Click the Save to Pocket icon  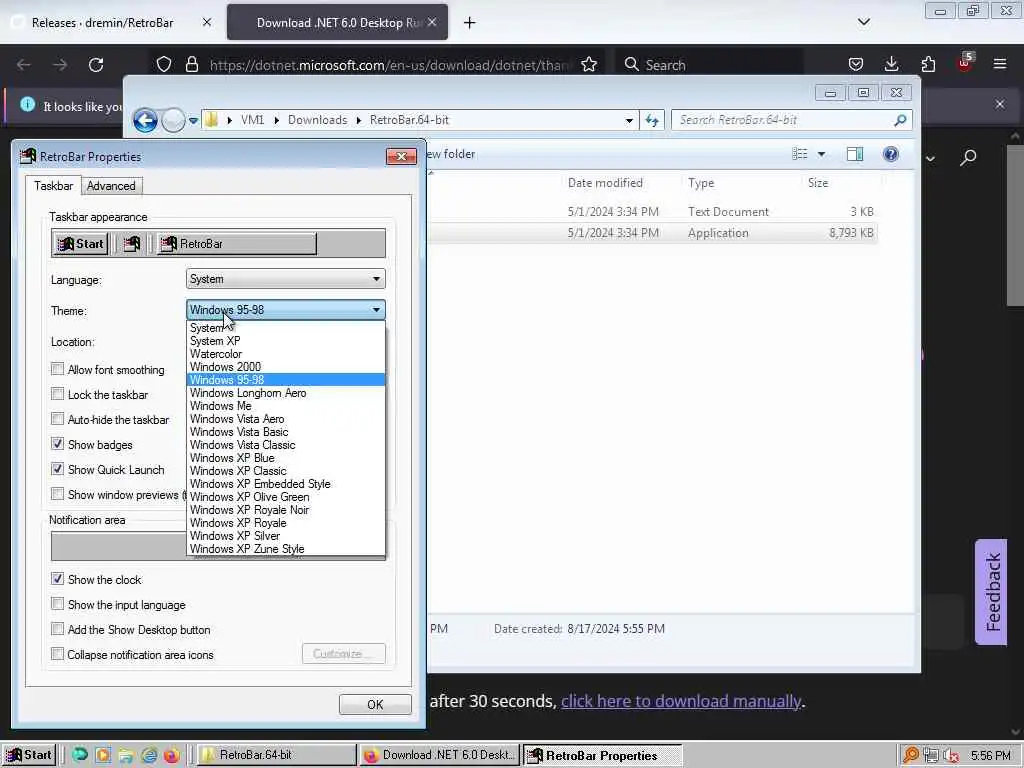point(856,64)
